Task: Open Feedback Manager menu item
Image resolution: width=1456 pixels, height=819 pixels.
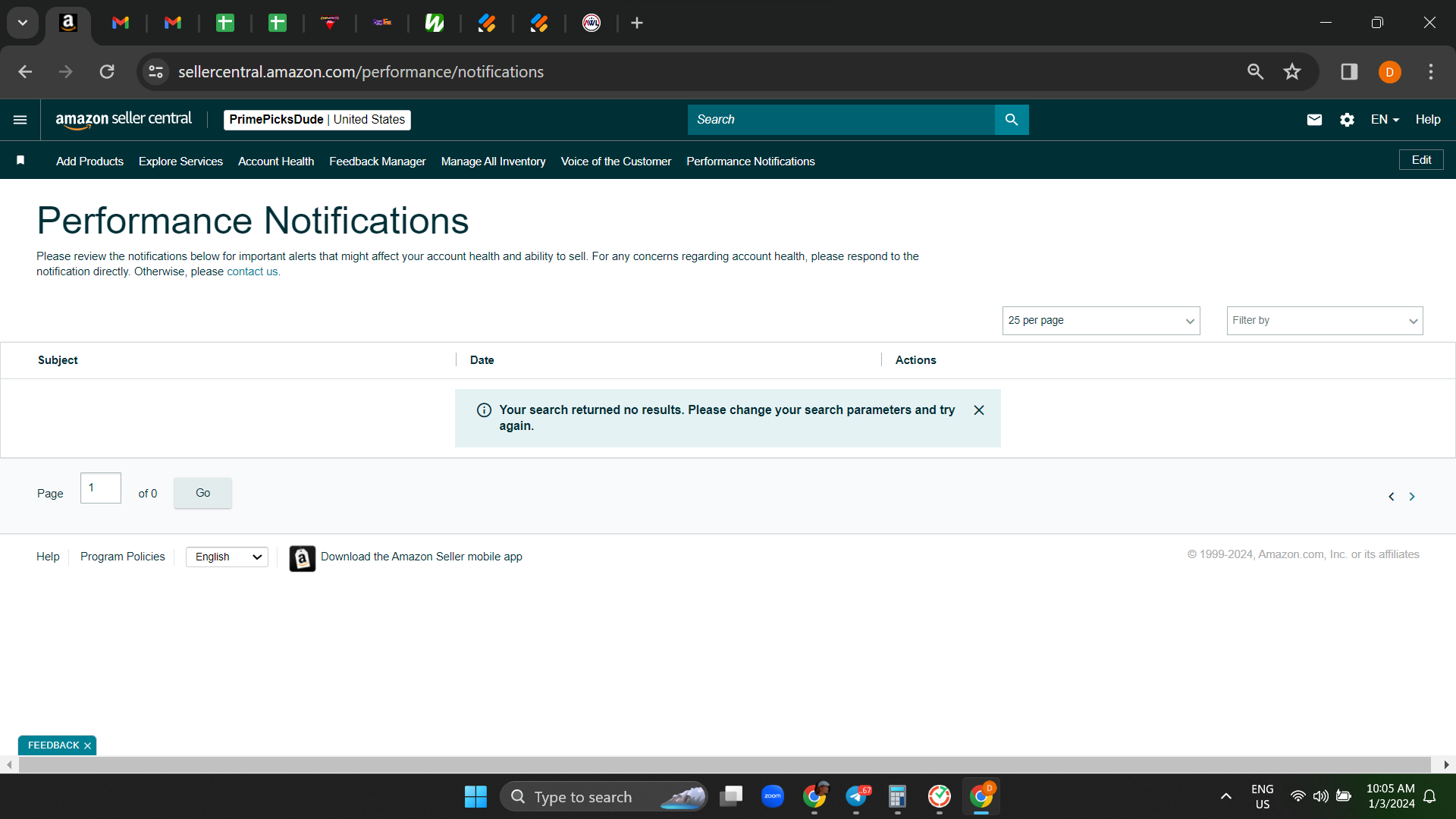Action: 377,162
